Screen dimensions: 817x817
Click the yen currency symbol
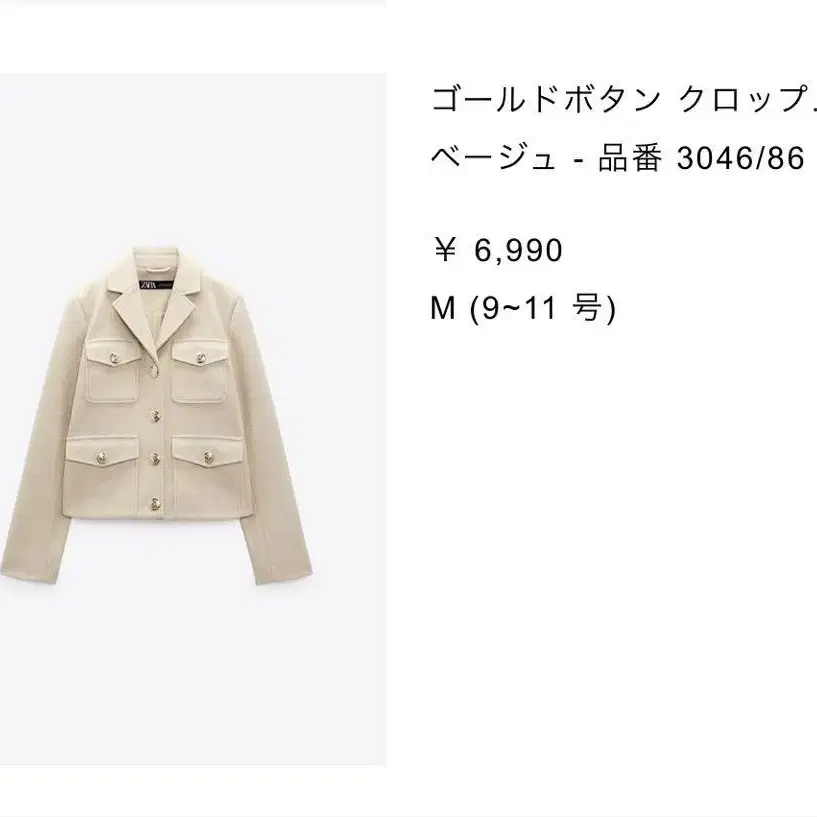(445, 249)
